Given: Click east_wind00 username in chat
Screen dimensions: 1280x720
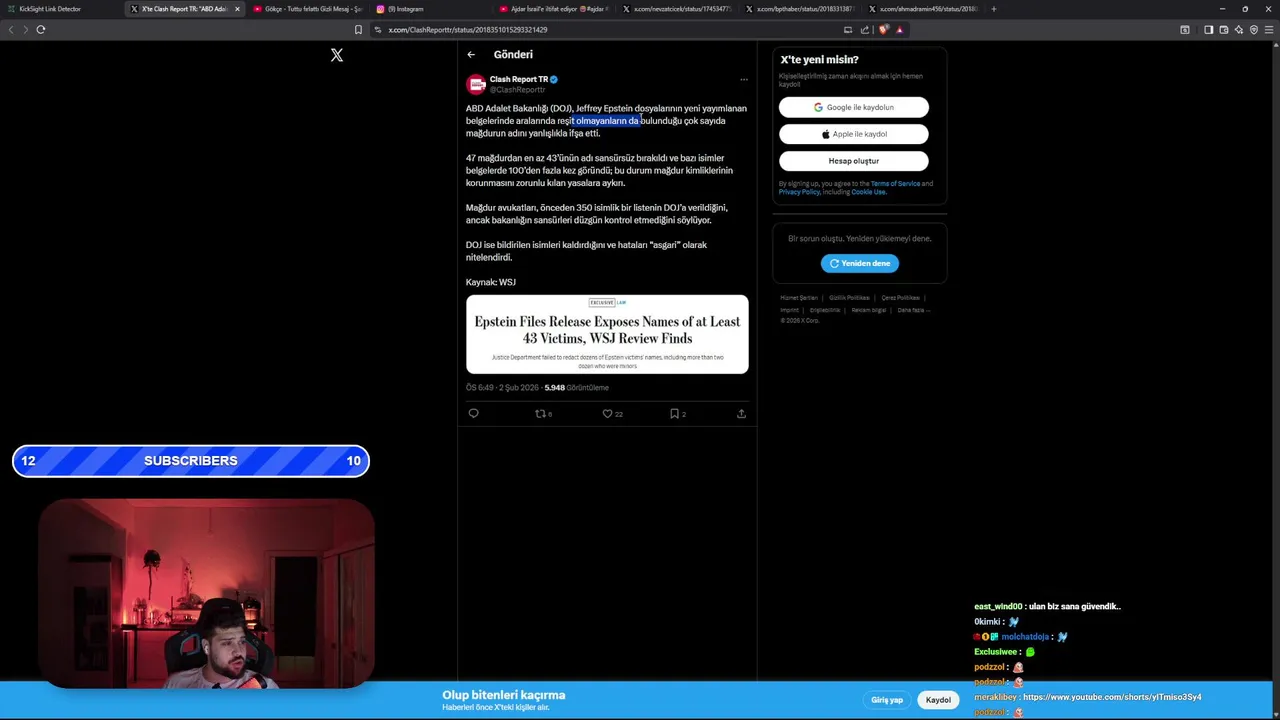Looking at the screenshot, I should point(998,607).
